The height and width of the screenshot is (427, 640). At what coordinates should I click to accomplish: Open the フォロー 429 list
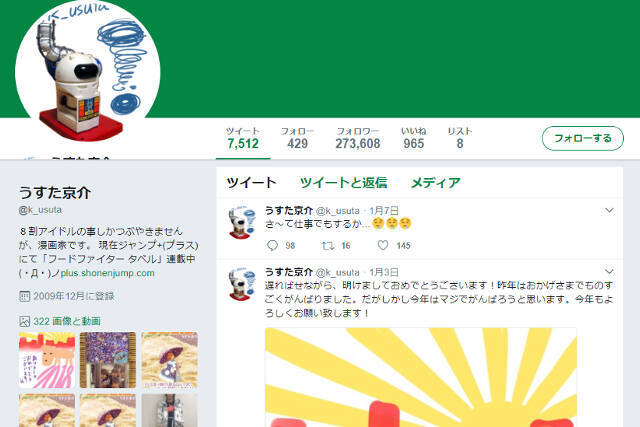(x=297, y=138)
